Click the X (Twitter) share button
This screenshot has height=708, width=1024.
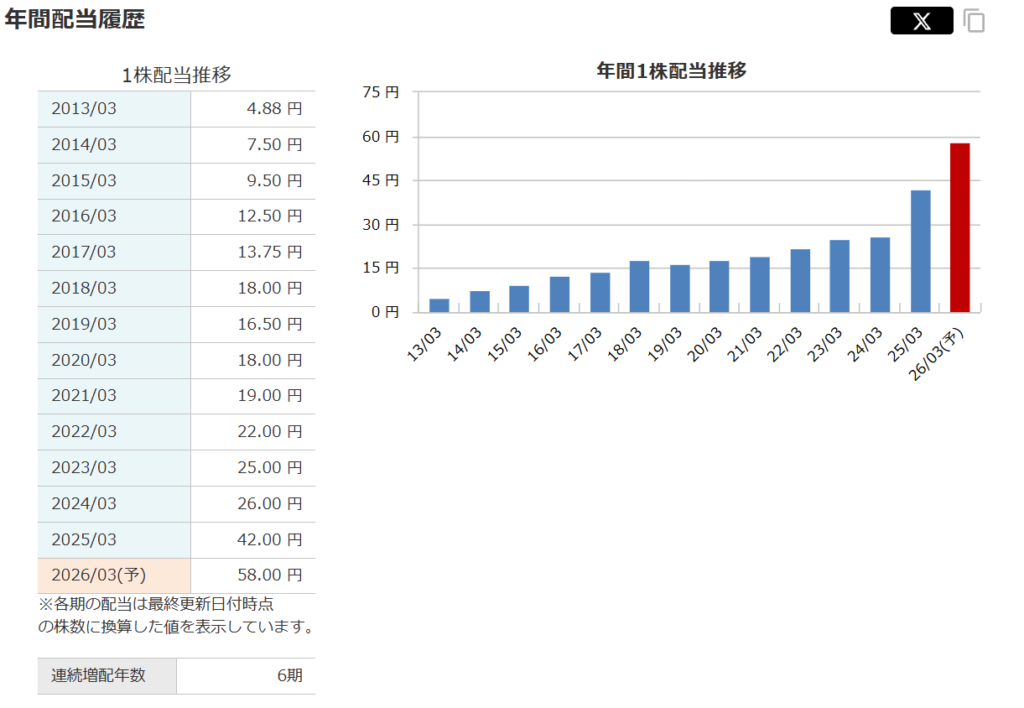[921, 21]
